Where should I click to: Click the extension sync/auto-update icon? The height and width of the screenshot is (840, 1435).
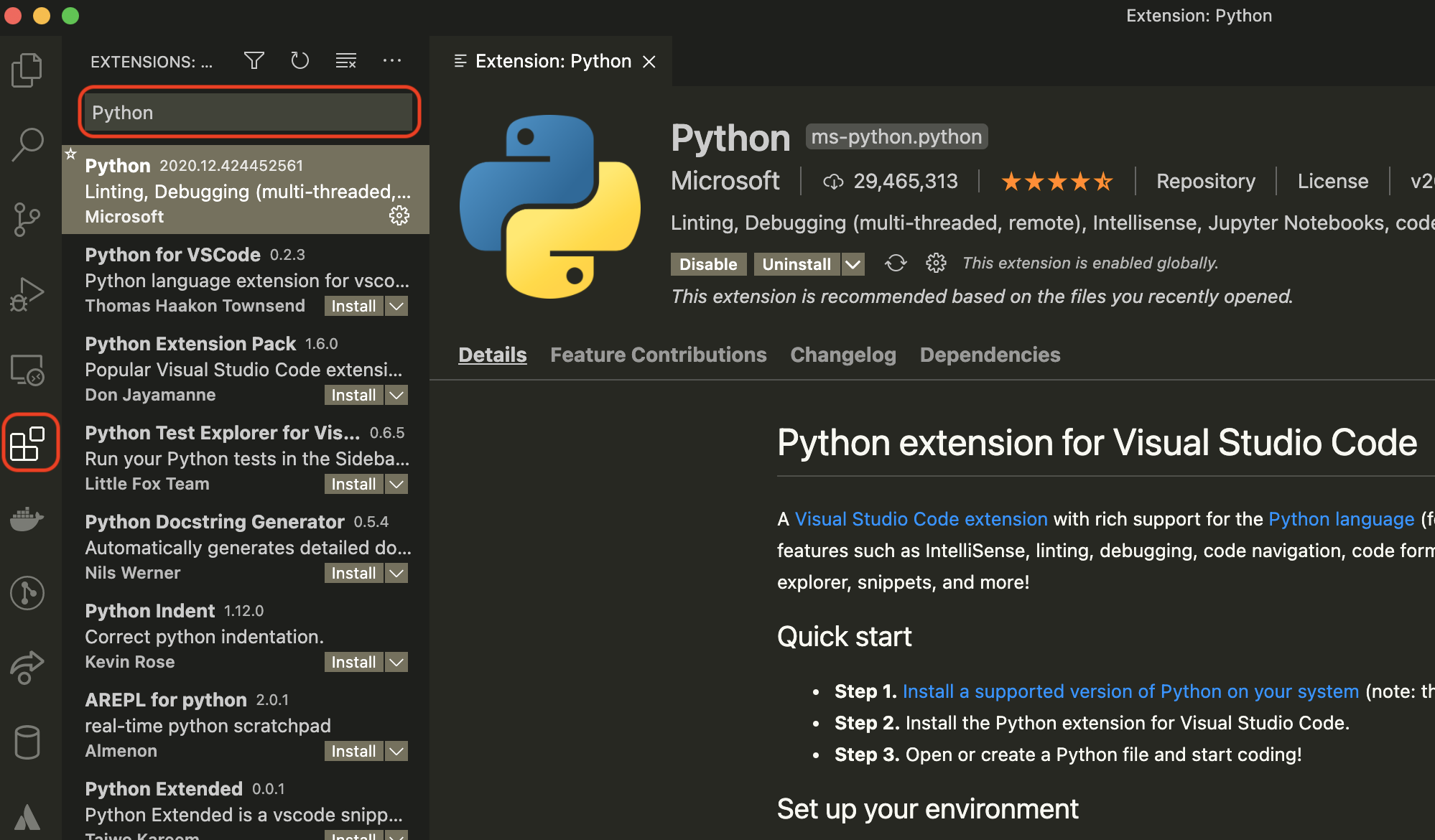point(896,263)
